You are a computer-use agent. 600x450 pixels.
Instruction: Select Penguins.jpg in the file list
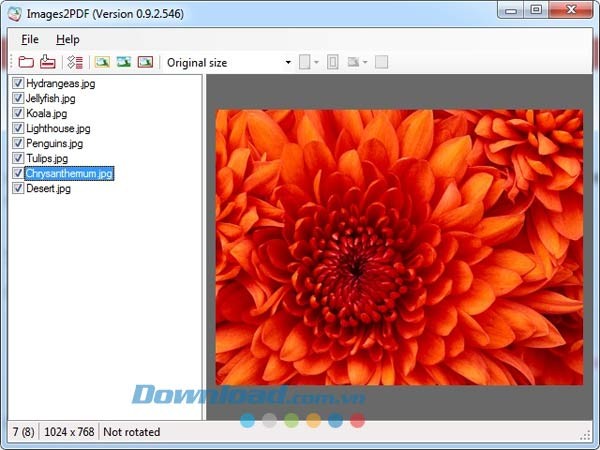54,143
